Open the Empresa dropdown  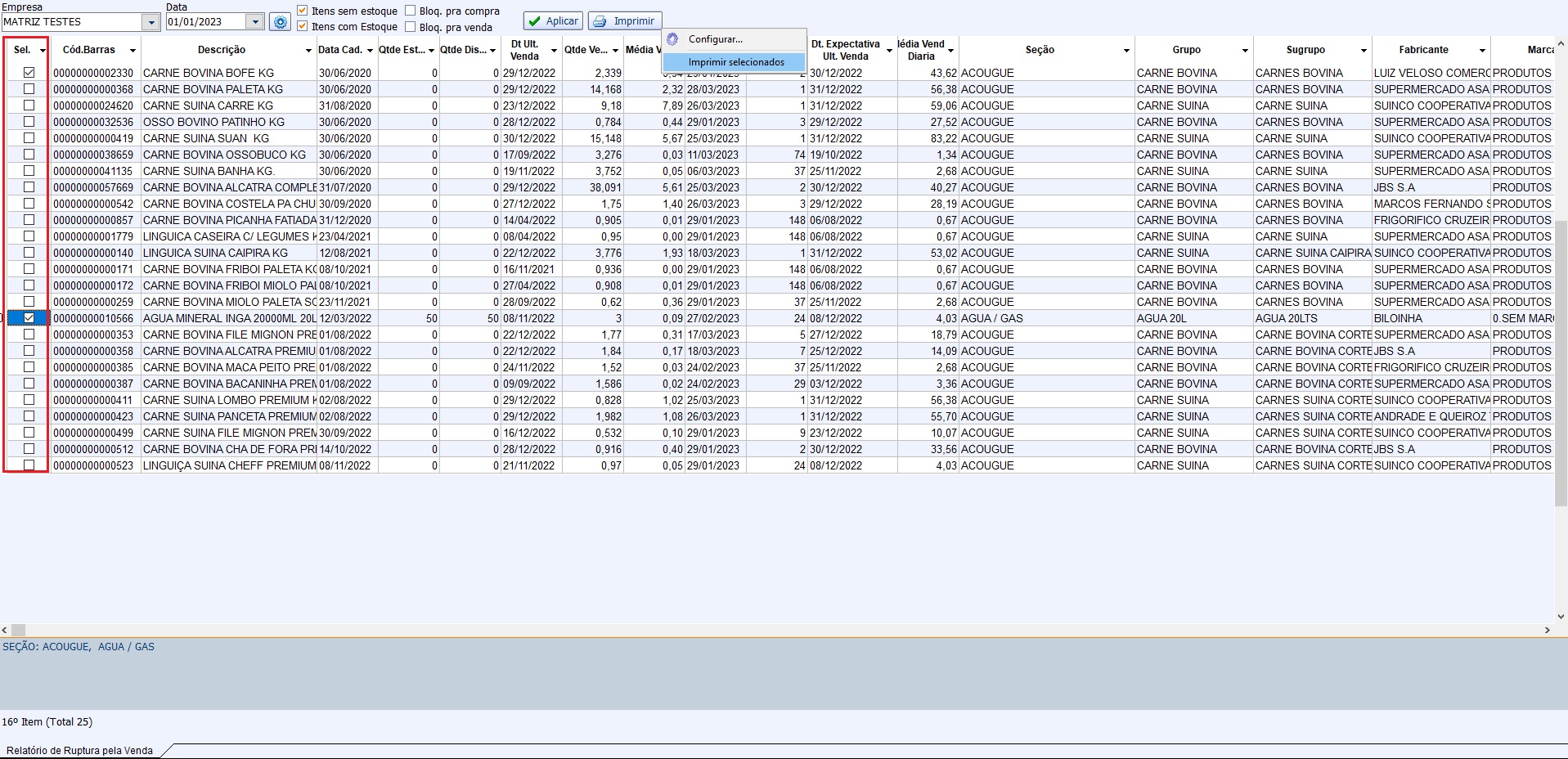point(151,22)
